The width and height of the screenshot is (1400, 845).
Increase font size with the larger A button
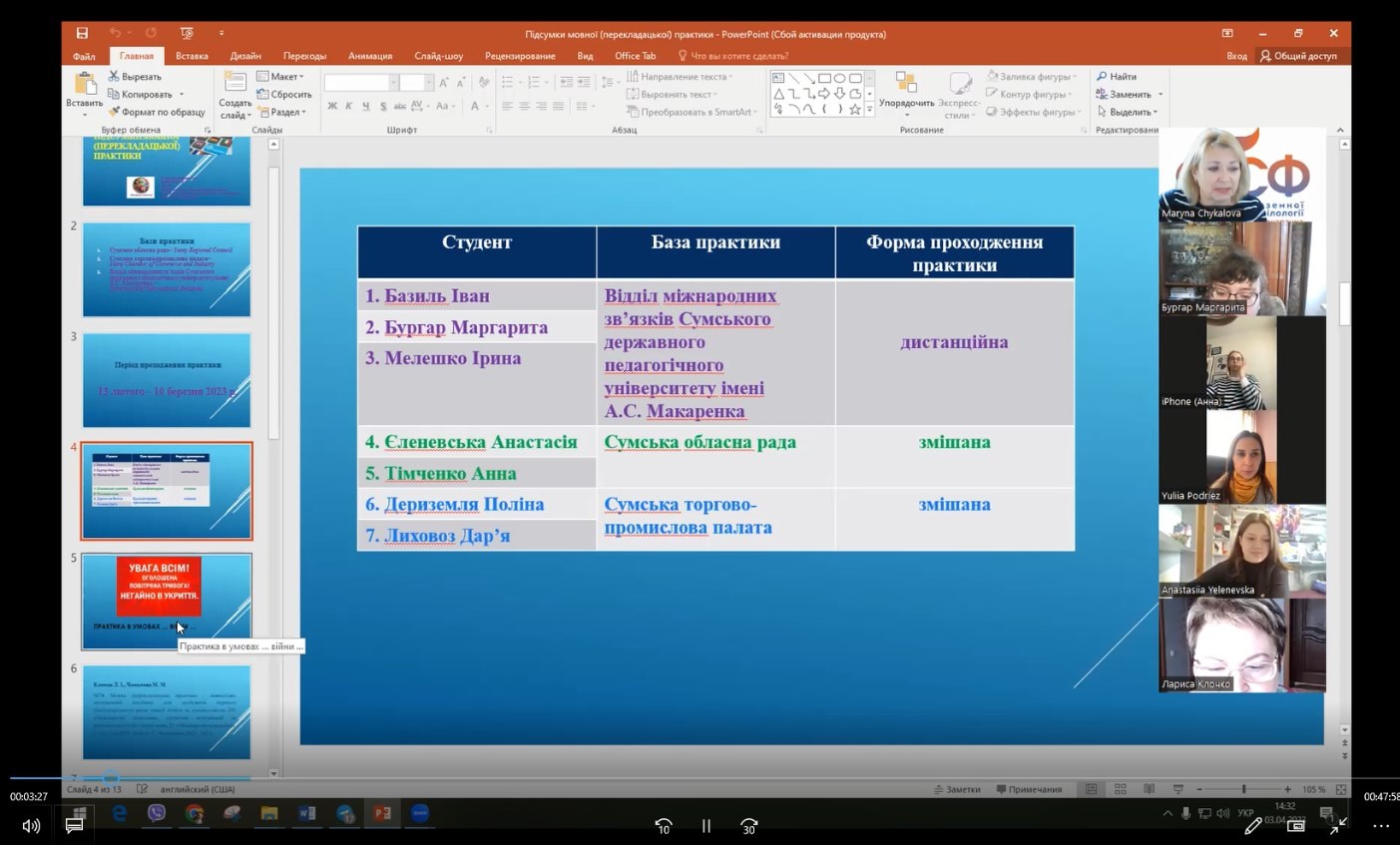click(443, 82)
